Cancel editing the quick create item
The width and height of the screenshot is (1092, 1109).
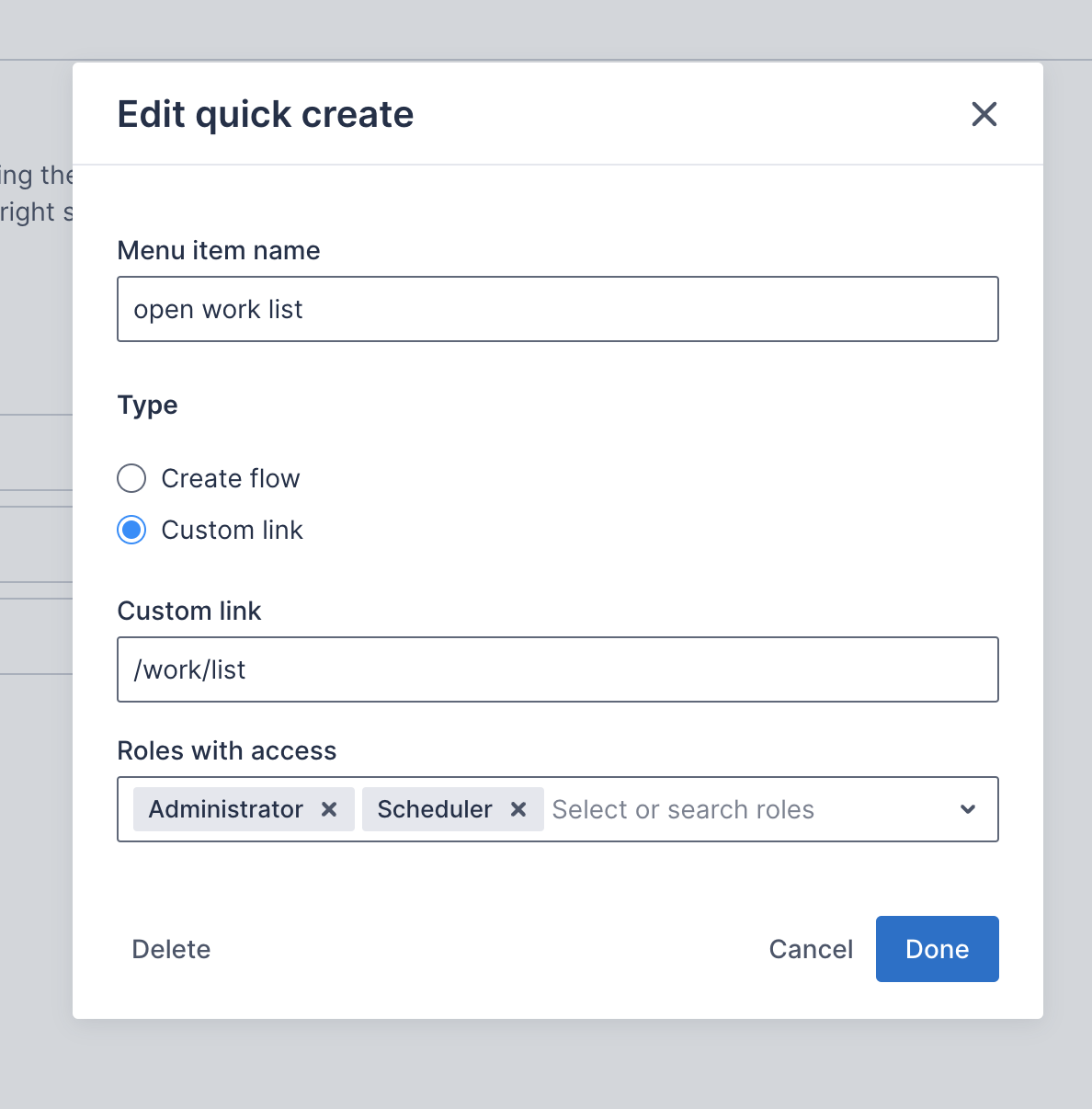[x=811, y=949]
